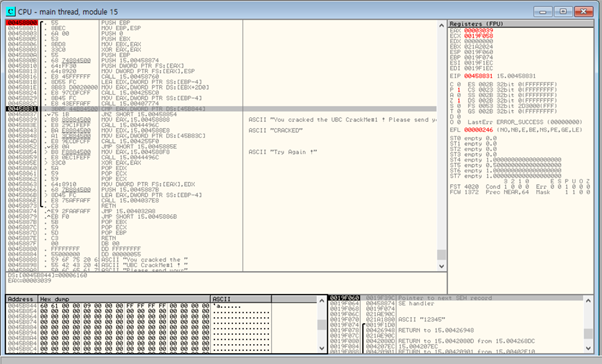This screenshot has height=364, width=602.
Task: Click the disassembly pane scroll-down arrow
Action: click(x=442, y=266)
